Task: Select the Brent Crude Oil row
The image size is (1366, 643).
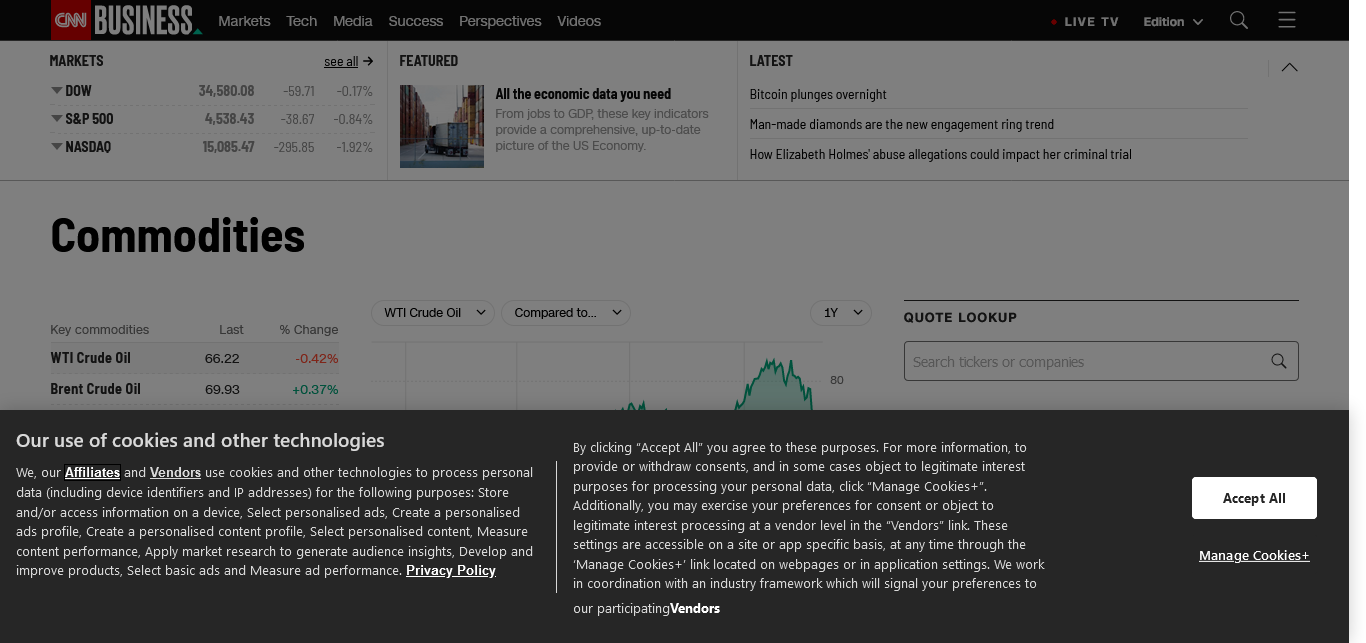Action: tap(194, 389)
